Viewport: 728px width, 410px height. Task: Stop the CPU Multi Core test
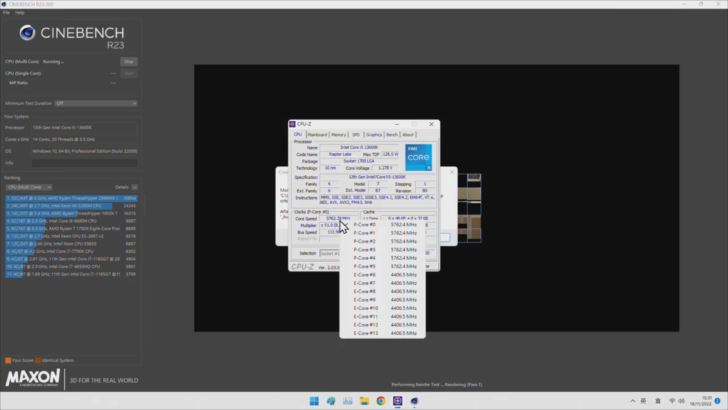[x=129, y=61]
